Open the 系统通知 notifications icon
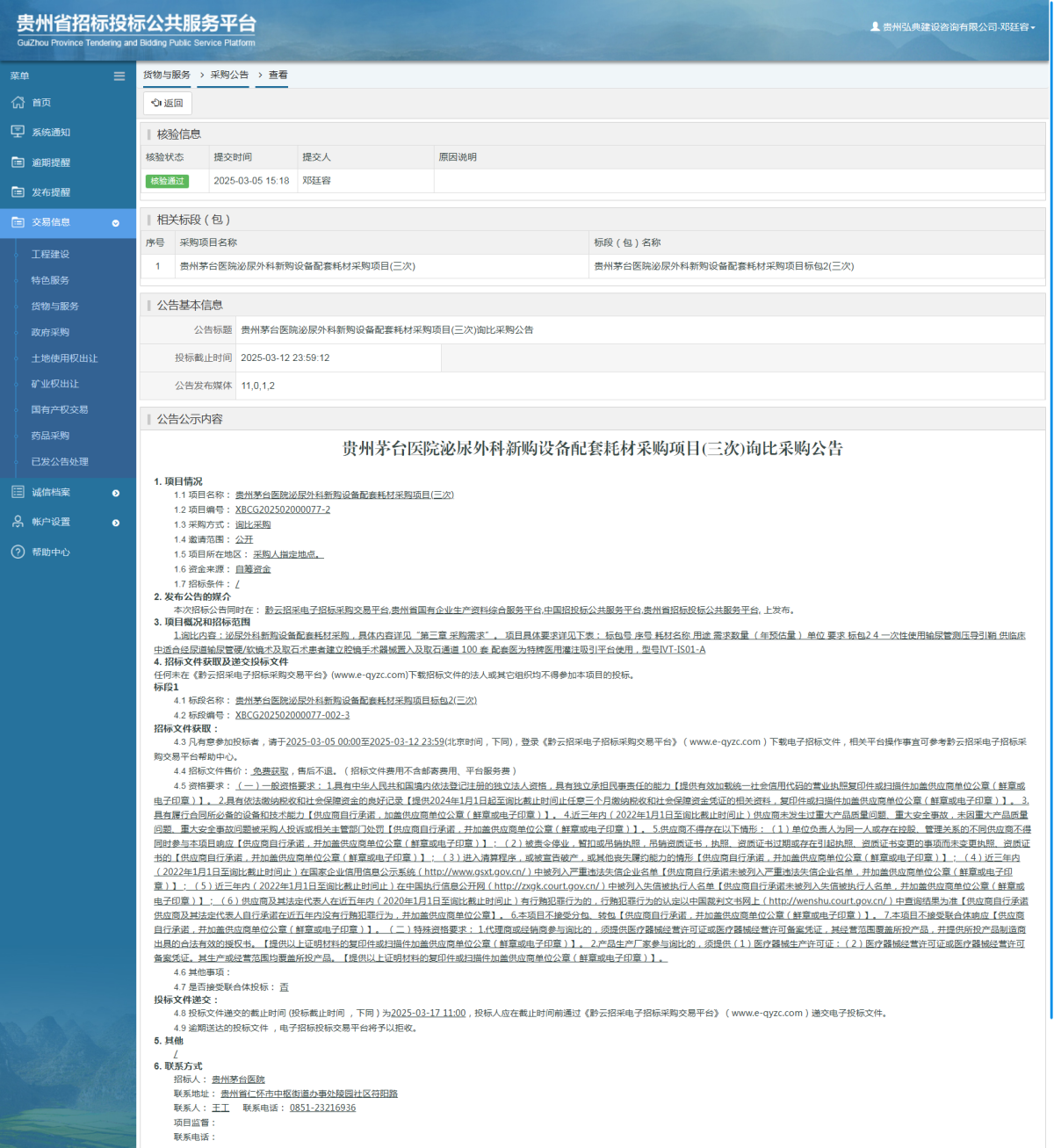The height and width of the screenshot is (1148, 1054). tap(18, 132)
